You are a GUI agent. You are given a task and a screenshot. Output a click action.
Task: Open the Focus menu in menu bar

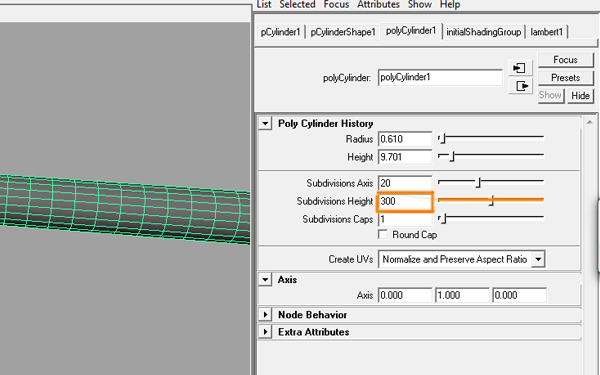336,5
